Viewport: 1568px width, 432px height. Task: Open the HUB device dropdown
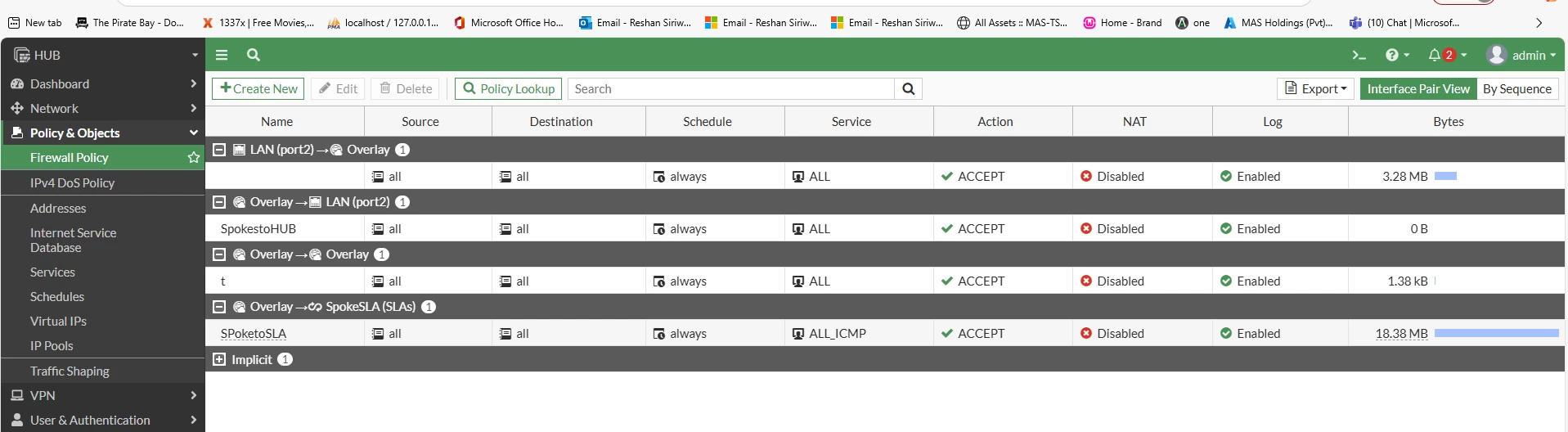[107, 55]
